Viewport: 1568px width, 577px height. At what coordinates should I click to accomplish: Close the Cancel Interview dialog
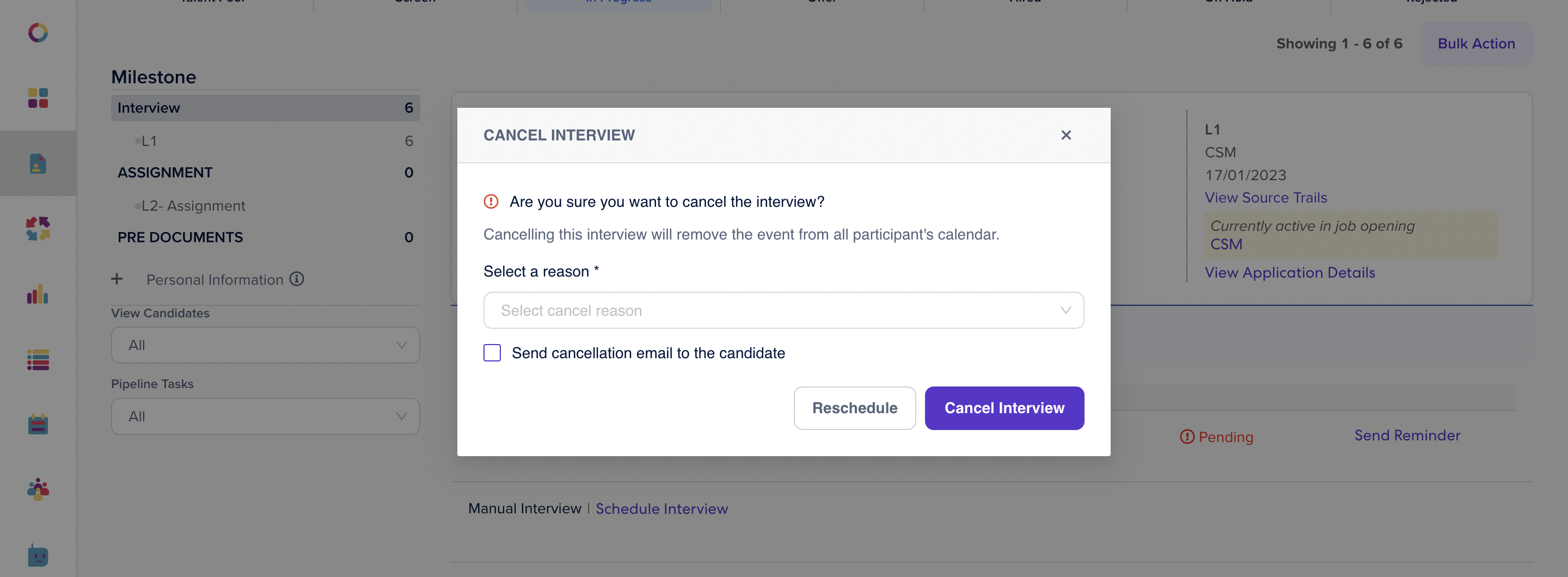pyautogui.click(x=1065, y=135)
